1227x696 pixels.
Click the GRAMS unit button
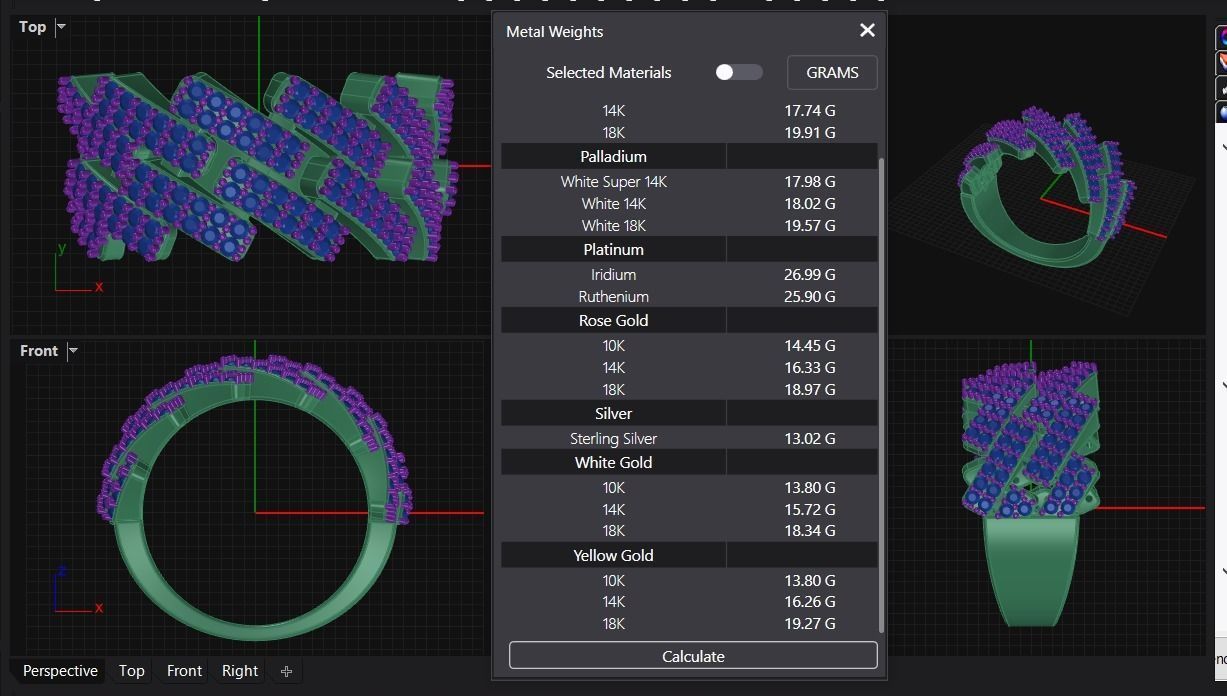coord(832,72)
